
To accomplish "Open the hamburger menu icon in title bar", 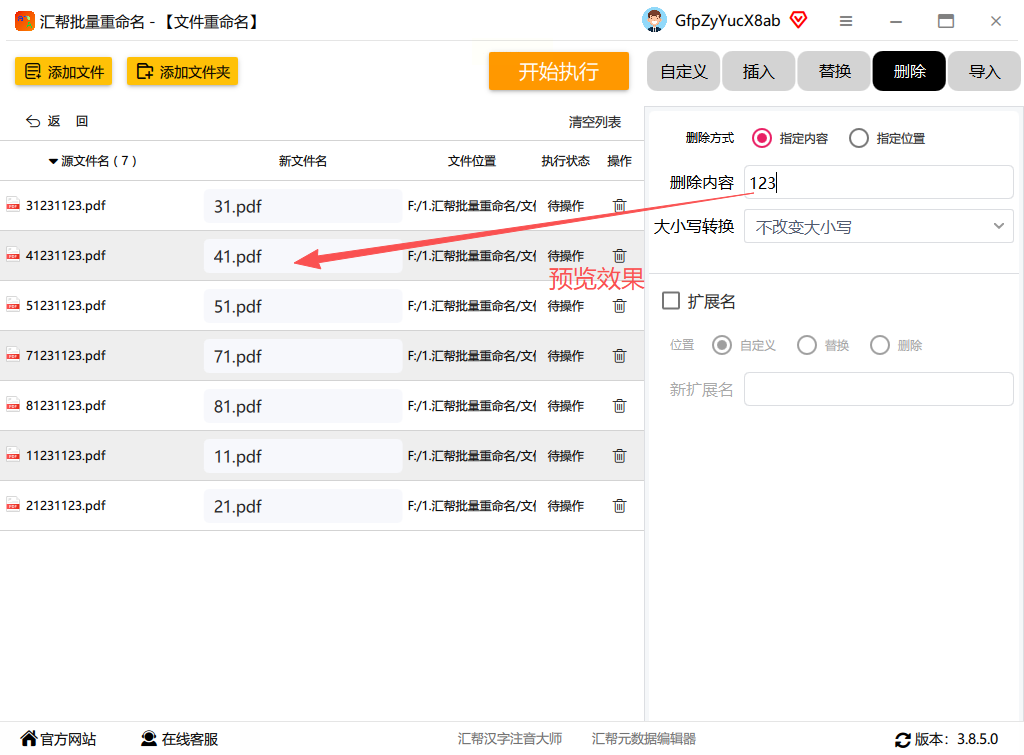I will [846, 22].
